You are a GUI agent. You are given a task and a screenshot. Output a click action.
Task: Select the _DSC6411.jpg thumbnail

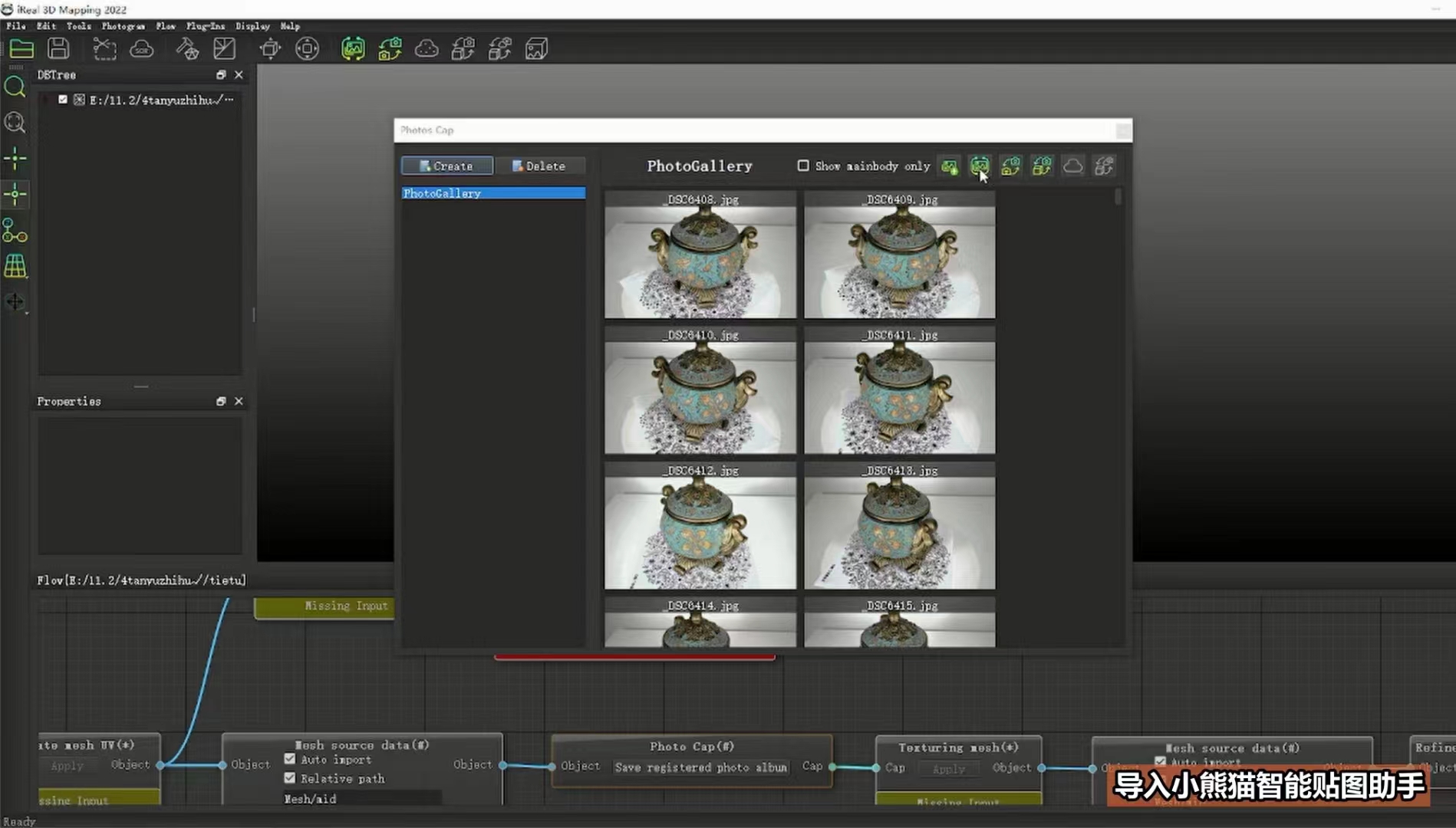pyautogui.click(x=900, y=391)
